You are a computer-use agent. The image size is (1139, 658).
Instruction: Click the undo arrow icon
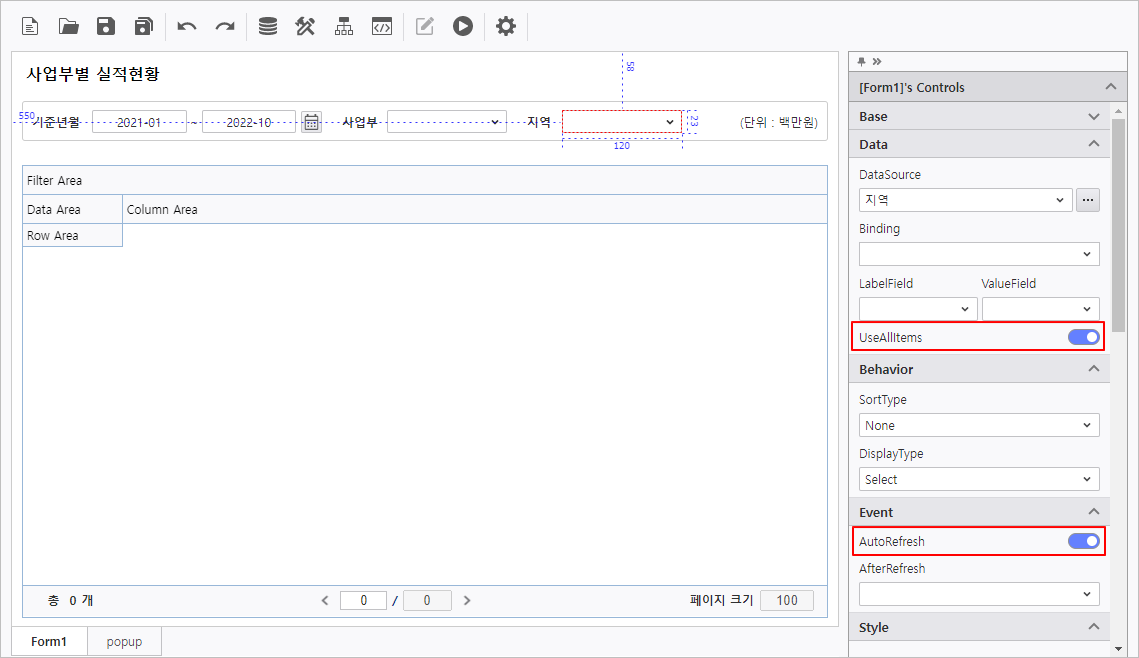(187, 26)
